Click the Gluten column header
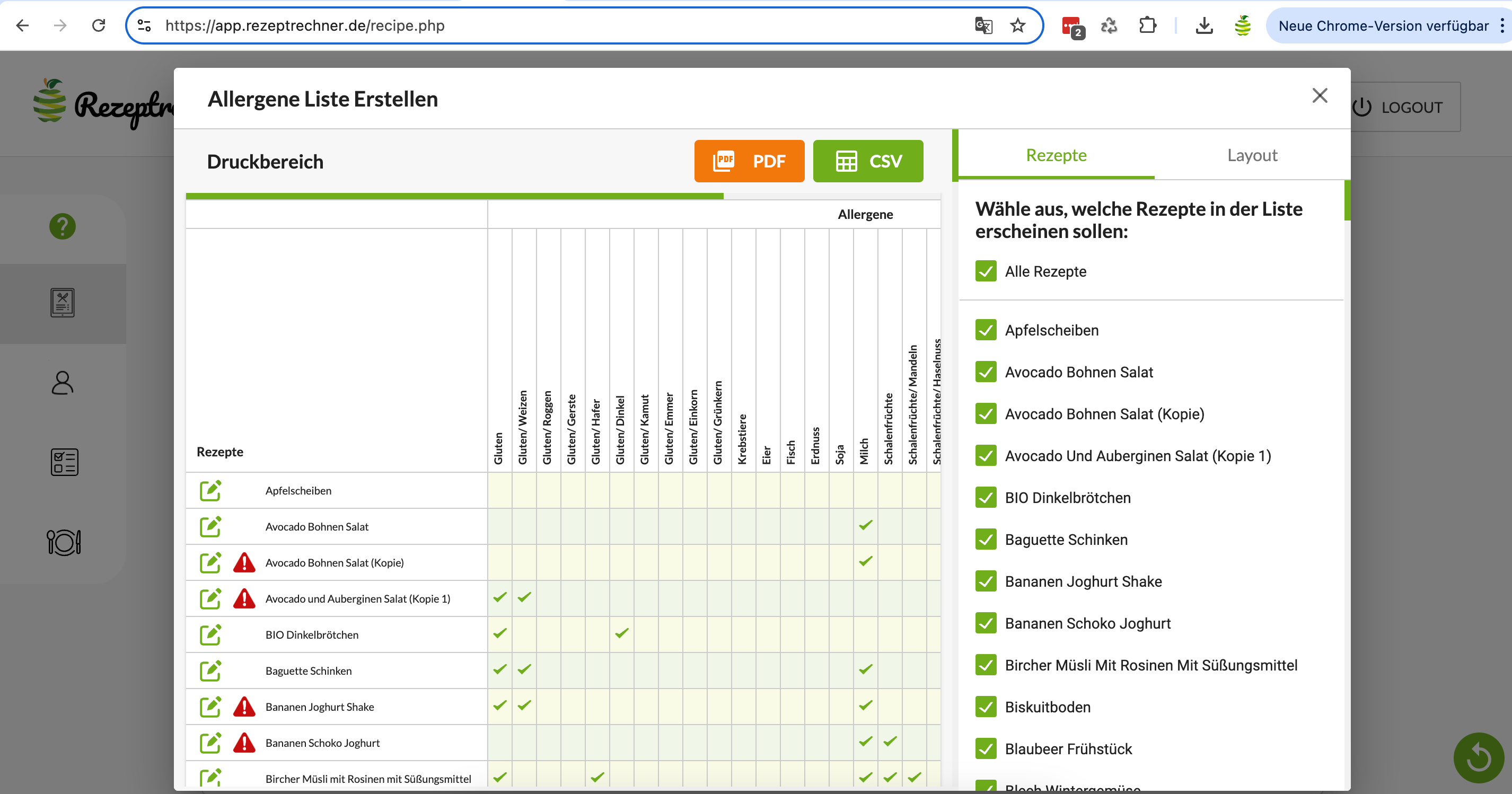 (498, 448)
